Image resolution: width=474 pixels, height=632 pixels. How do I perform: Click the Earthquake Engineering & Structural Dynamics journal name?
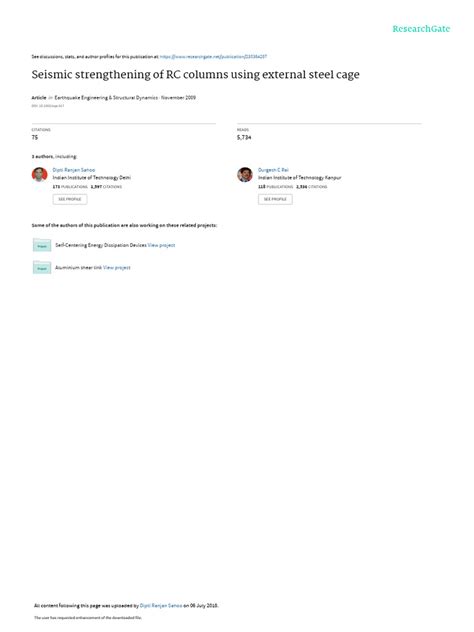tap(106, 98)
